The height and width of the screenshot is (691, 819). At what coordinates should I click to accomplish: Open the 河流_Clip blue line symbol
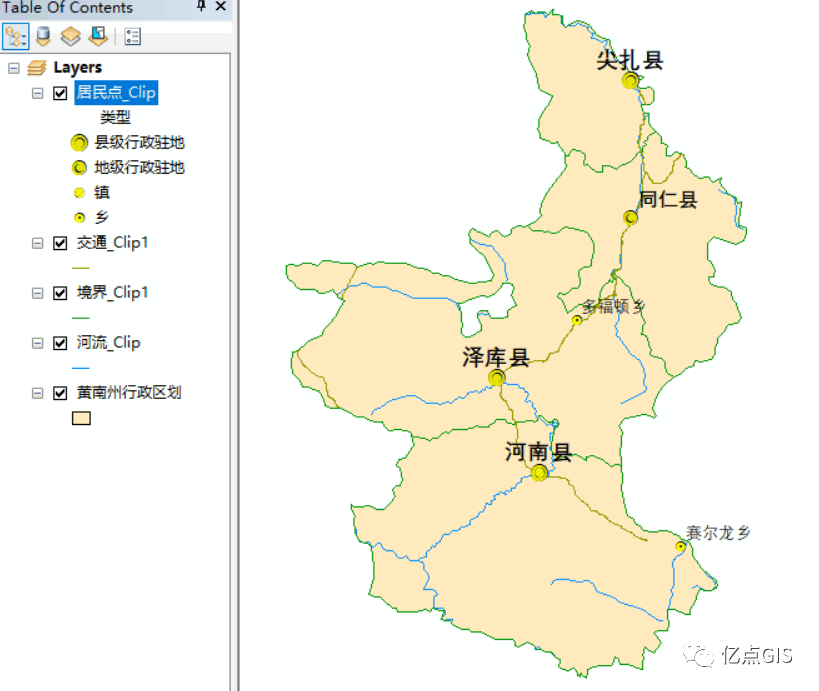[x=81, y=368]
